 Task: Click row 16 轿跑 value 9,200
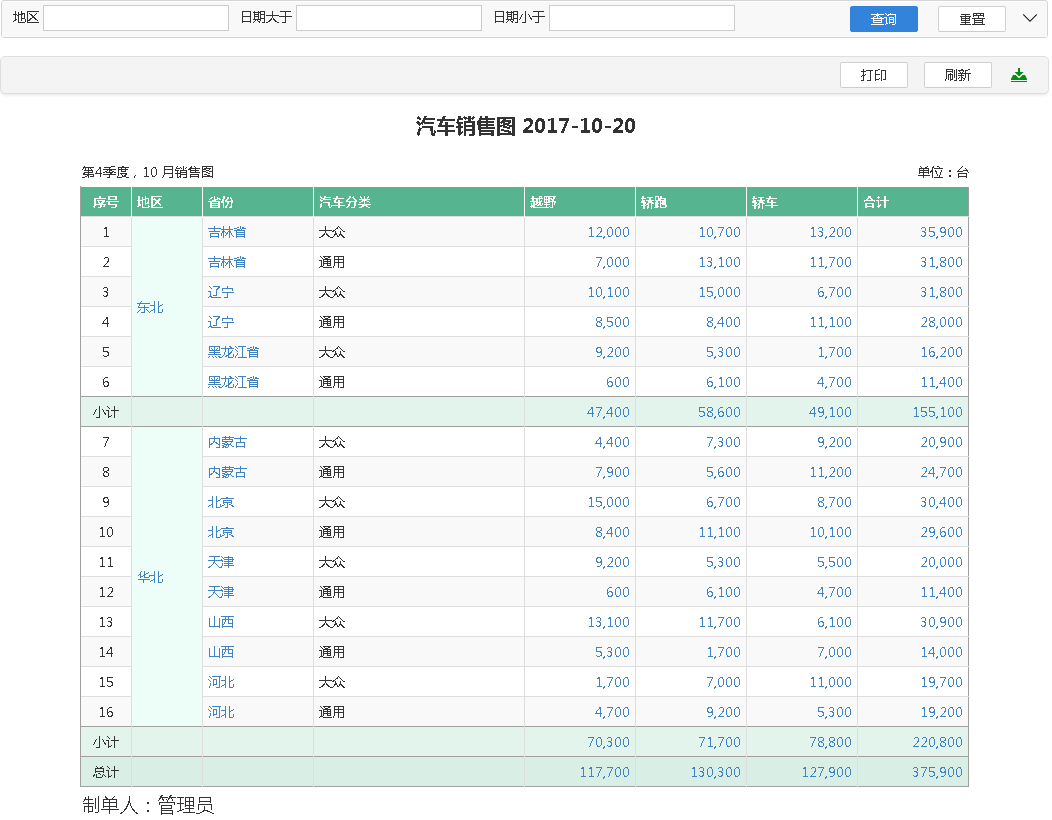tap(723, 712)
